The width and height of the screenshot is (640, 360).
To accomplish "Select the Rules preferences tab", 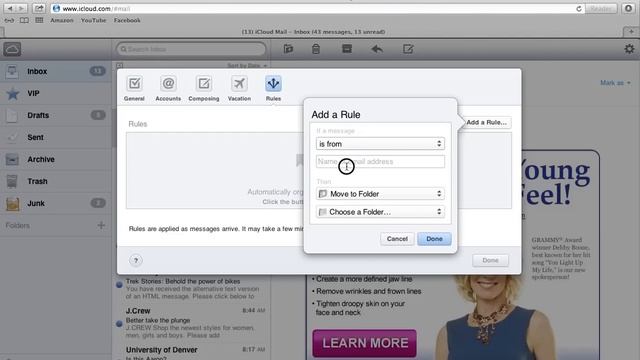I will tap(273, 88).
